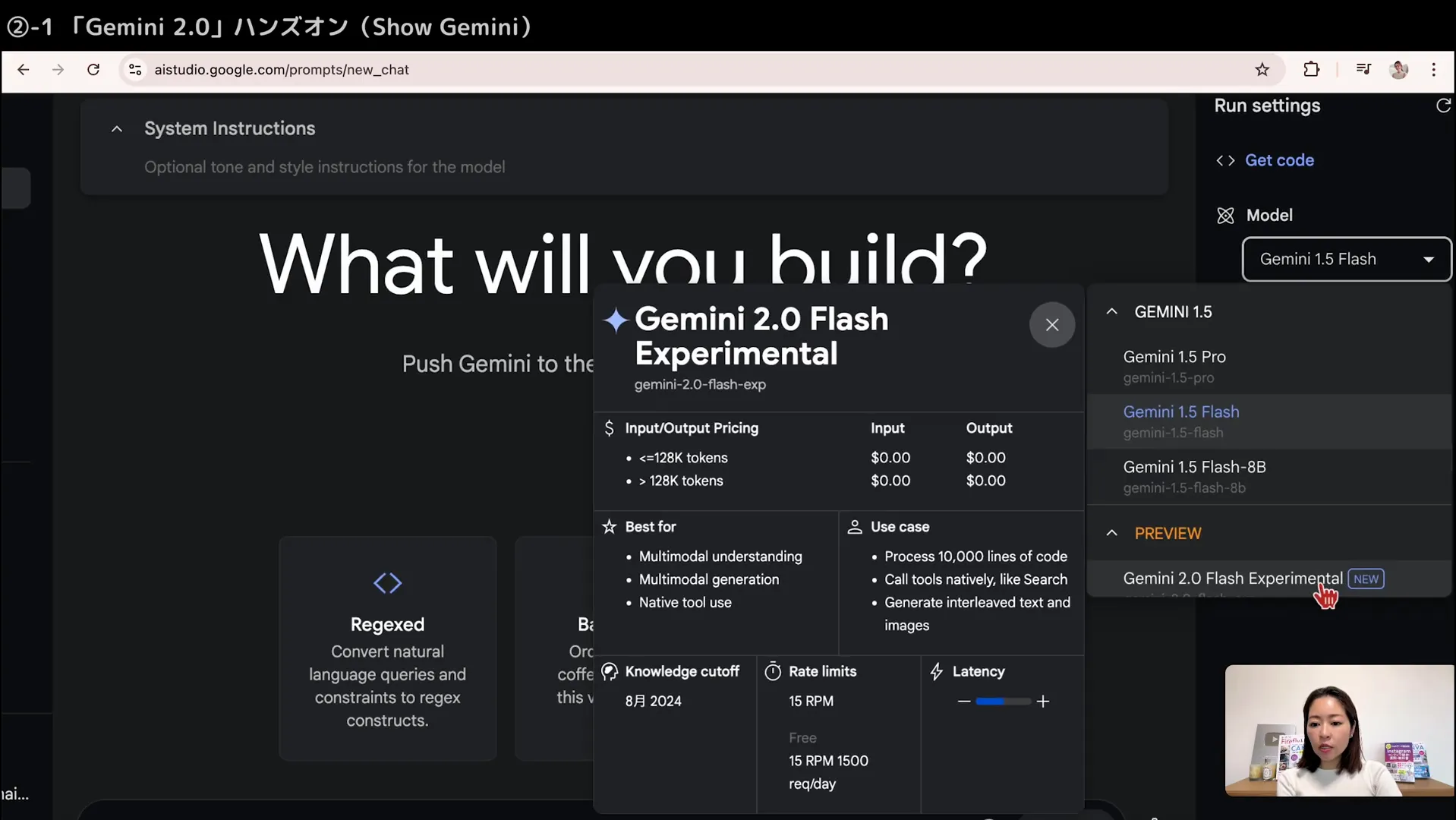Screen dimensions: 1456x820
Task: Click the Use case person icon
Action: (854, 527)
